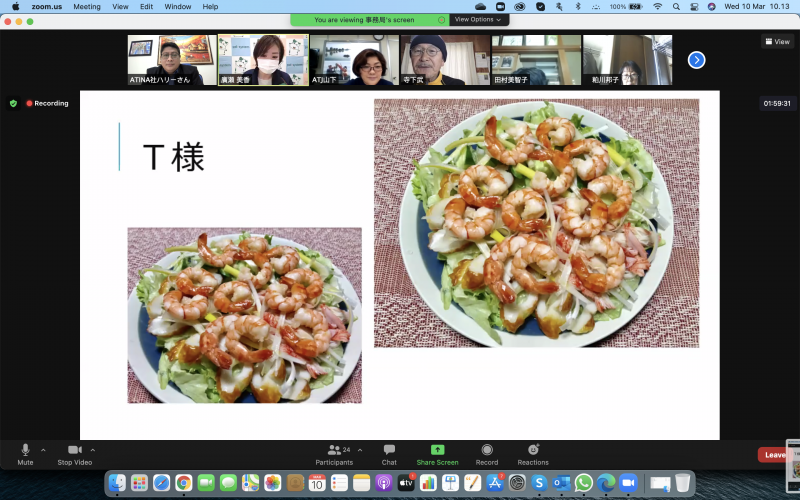Open Launchpad from the Dock
The width and height of the screenshot is (800, 500).
(139, 482)
